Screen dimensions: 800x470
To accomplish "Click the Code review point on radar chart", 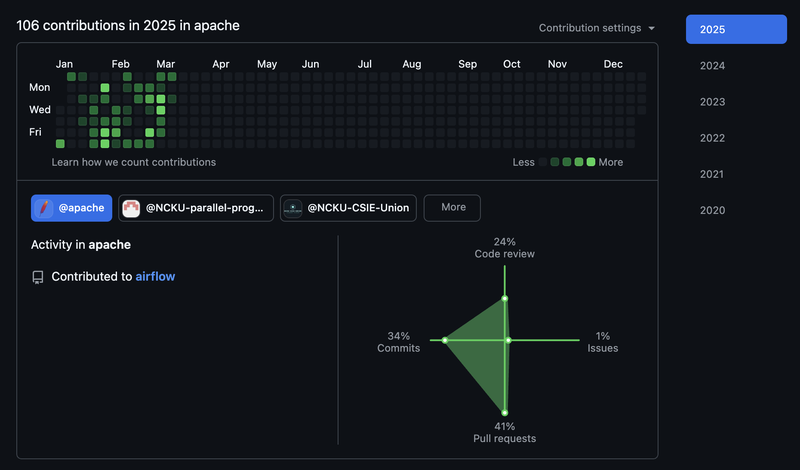I will (505, 299).
